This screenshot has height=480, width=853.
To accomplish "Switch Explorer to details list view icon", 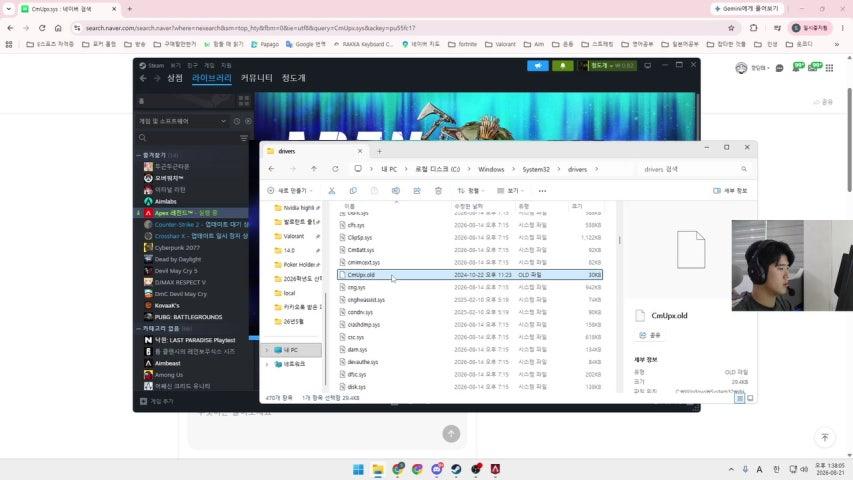I will tap(739, 398).
